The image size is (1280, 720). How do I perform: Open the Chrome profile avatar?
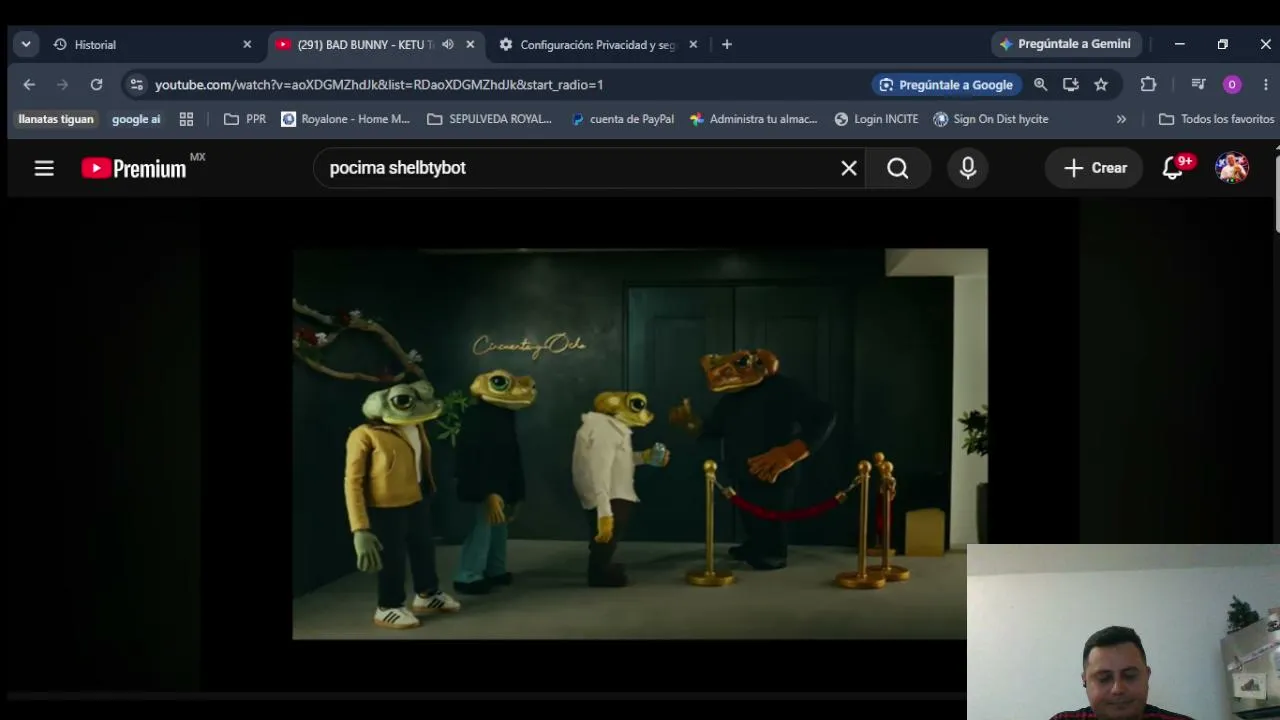pos(1232,85)
